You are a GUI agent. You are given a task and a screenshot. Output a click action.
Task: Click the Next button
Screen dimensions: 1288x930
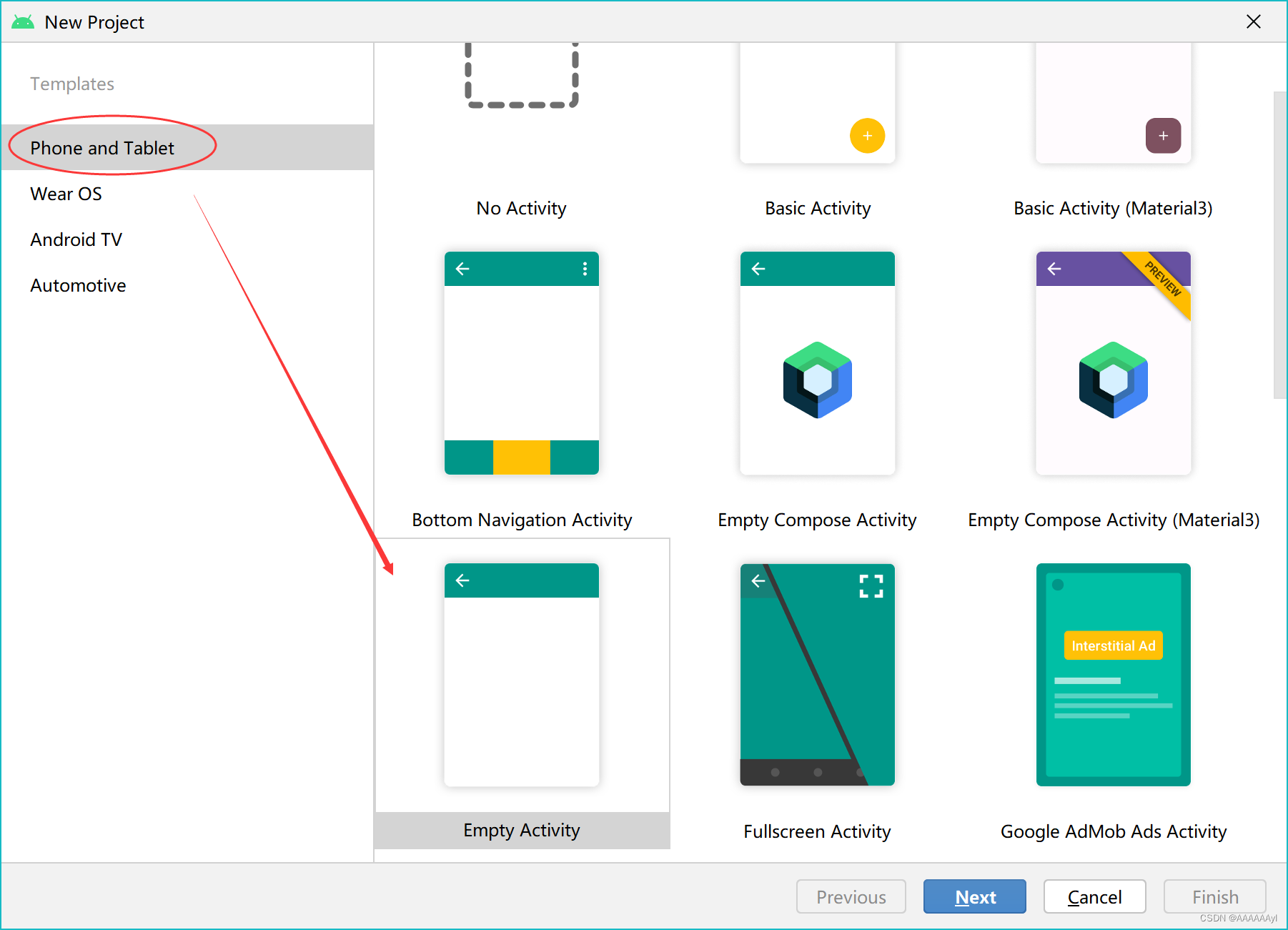(975, 896)
